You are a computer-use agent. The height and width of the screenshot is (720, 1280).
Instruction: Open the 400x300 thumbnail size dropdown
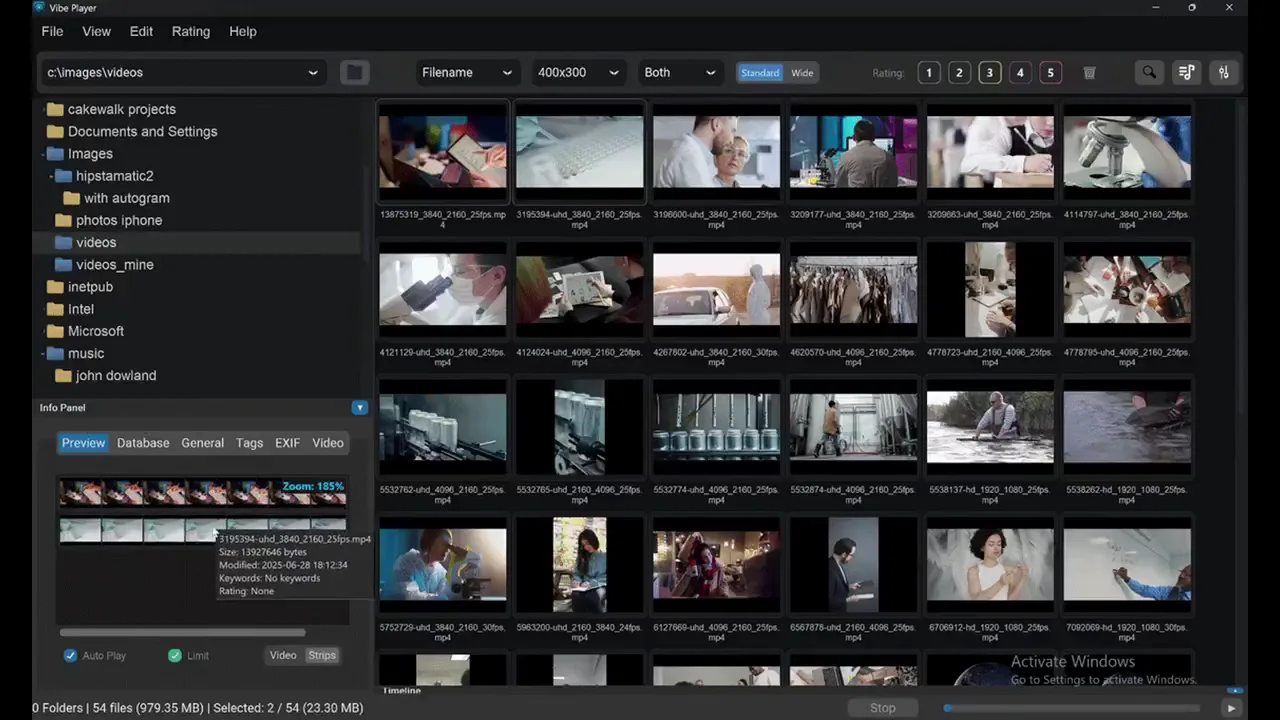click(x=579, y=72)
